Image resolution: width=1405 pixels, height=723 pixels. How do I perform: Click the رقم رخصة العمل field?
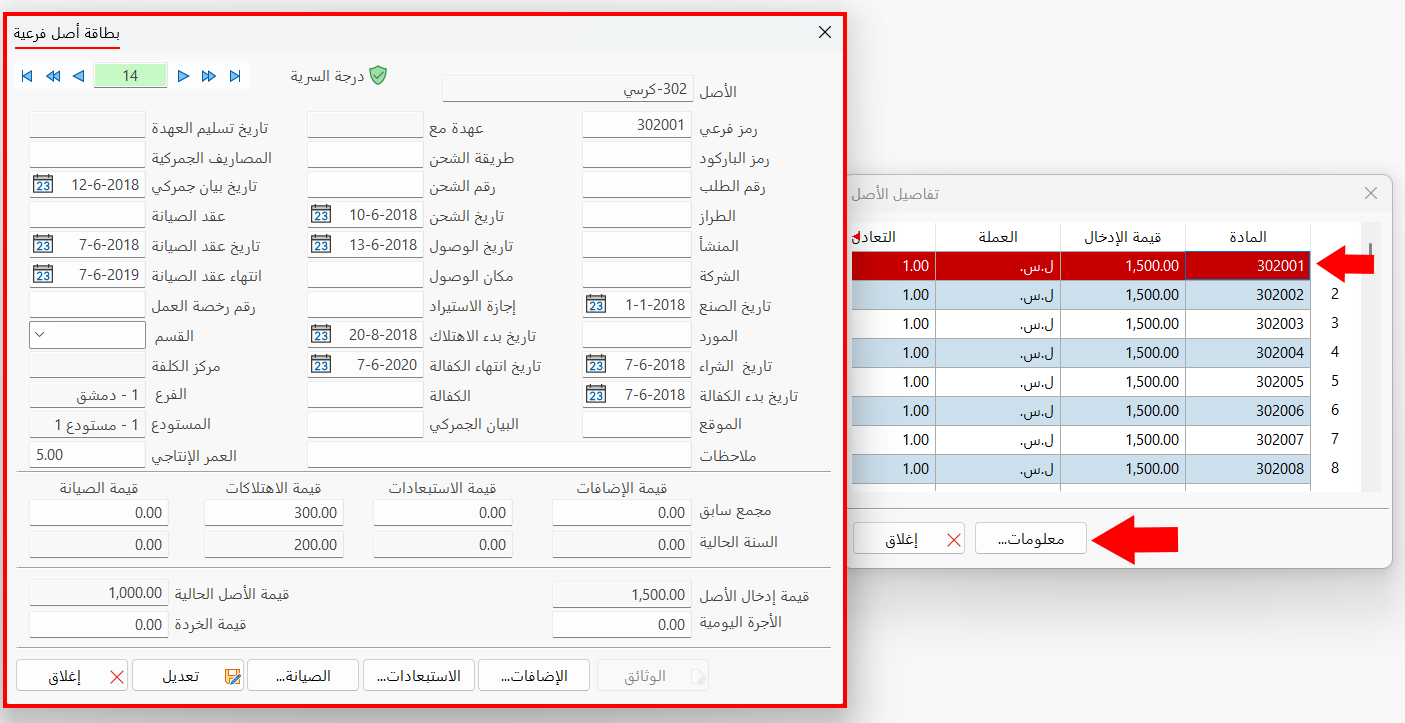tap(88, 305)
